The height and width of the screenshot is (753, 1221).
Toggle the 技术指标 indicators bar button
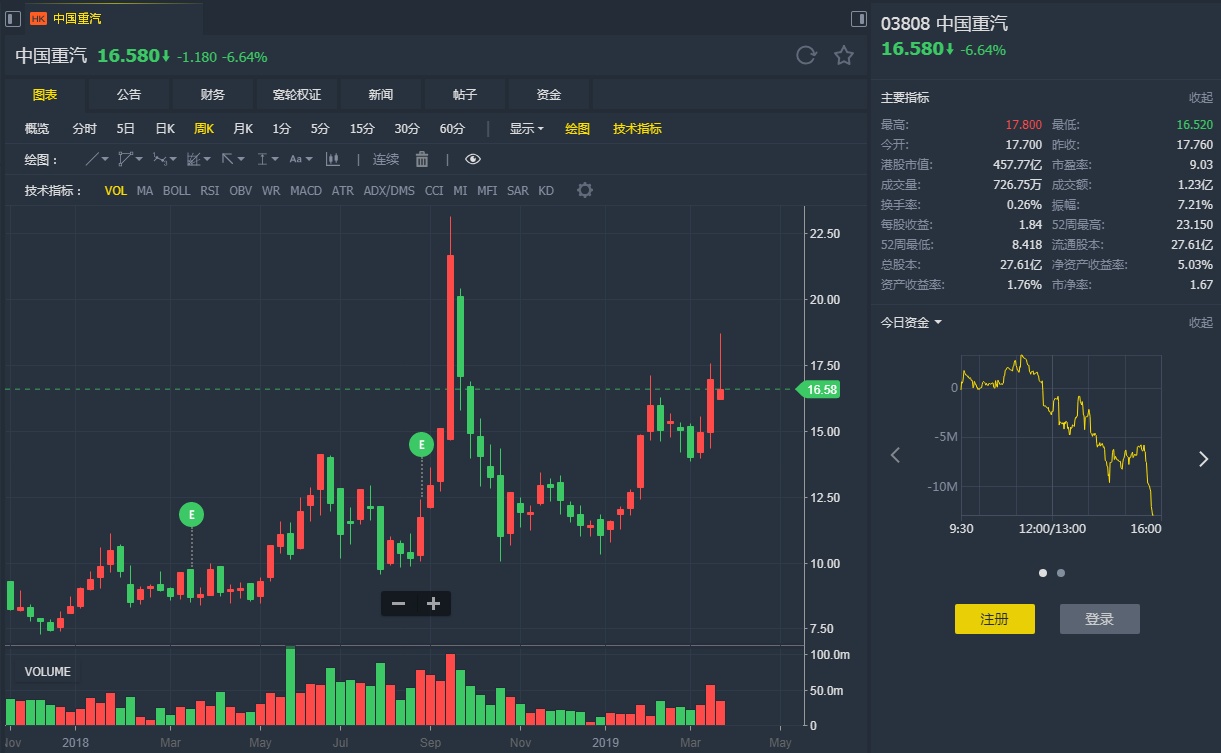[637, 128]
